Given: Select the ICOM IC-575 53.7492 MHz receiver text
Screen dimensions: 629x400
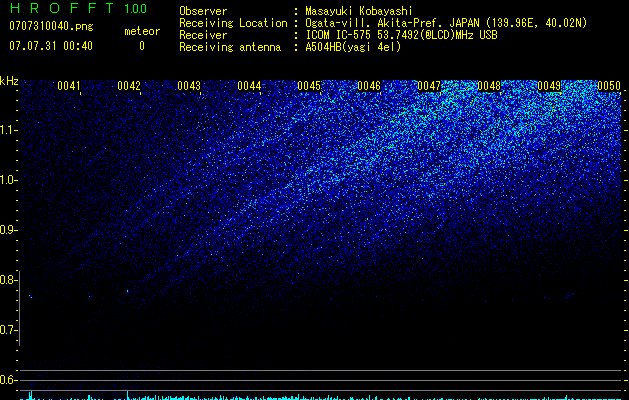Looking at the screenshot, I should [401, 35].
